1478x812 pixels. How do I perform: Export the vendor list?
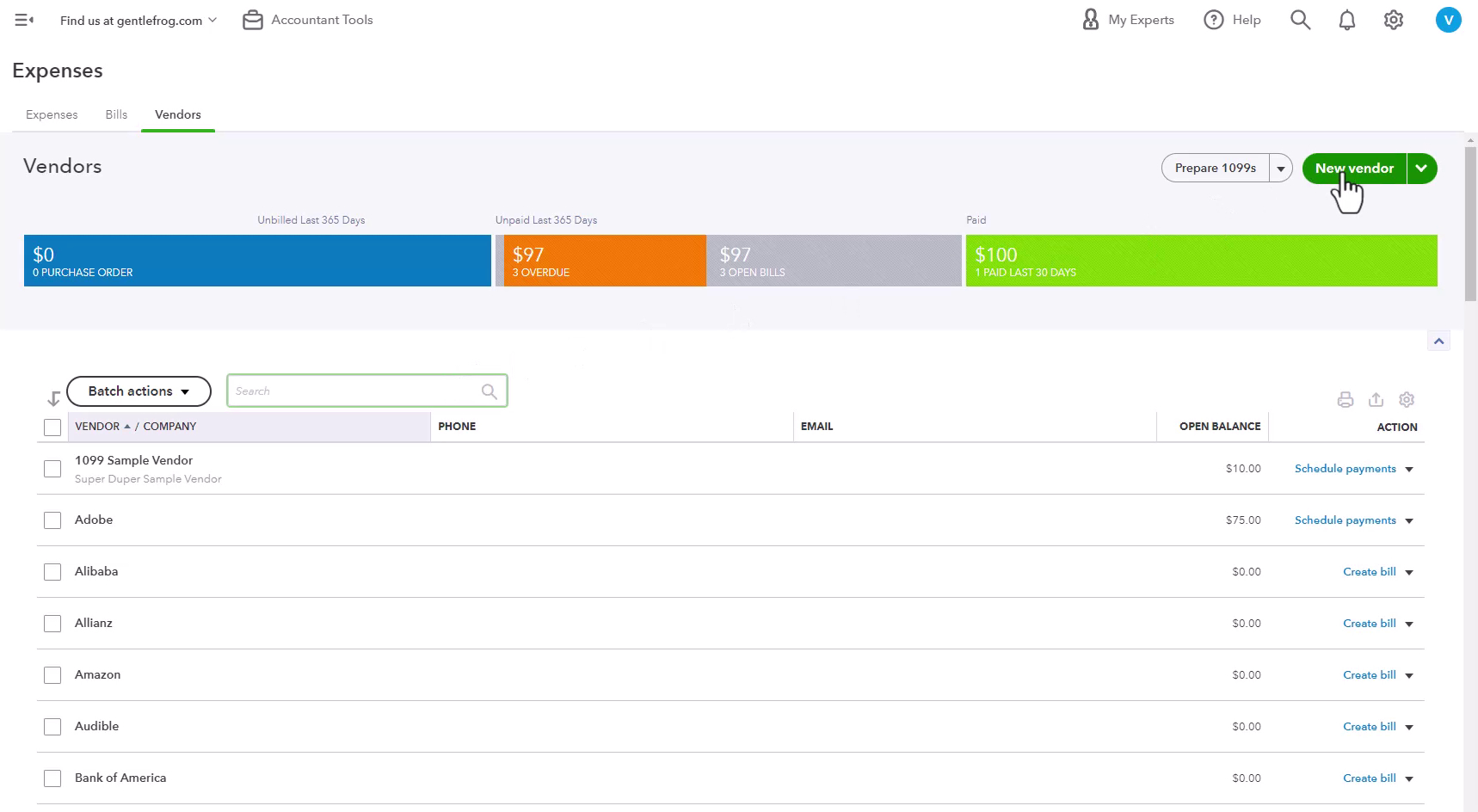(x=1376, y=399)
